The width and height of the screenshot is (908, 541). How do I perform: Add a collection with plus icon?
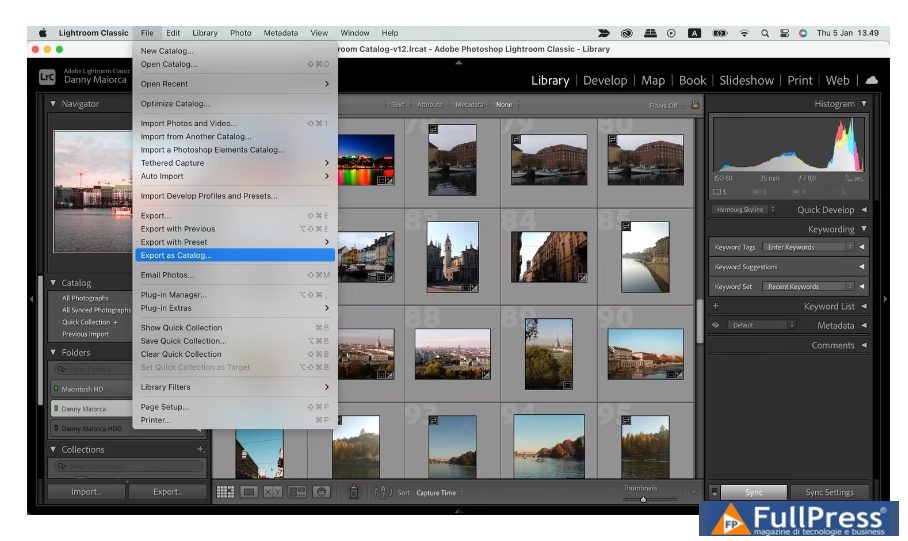coord(200,450)
